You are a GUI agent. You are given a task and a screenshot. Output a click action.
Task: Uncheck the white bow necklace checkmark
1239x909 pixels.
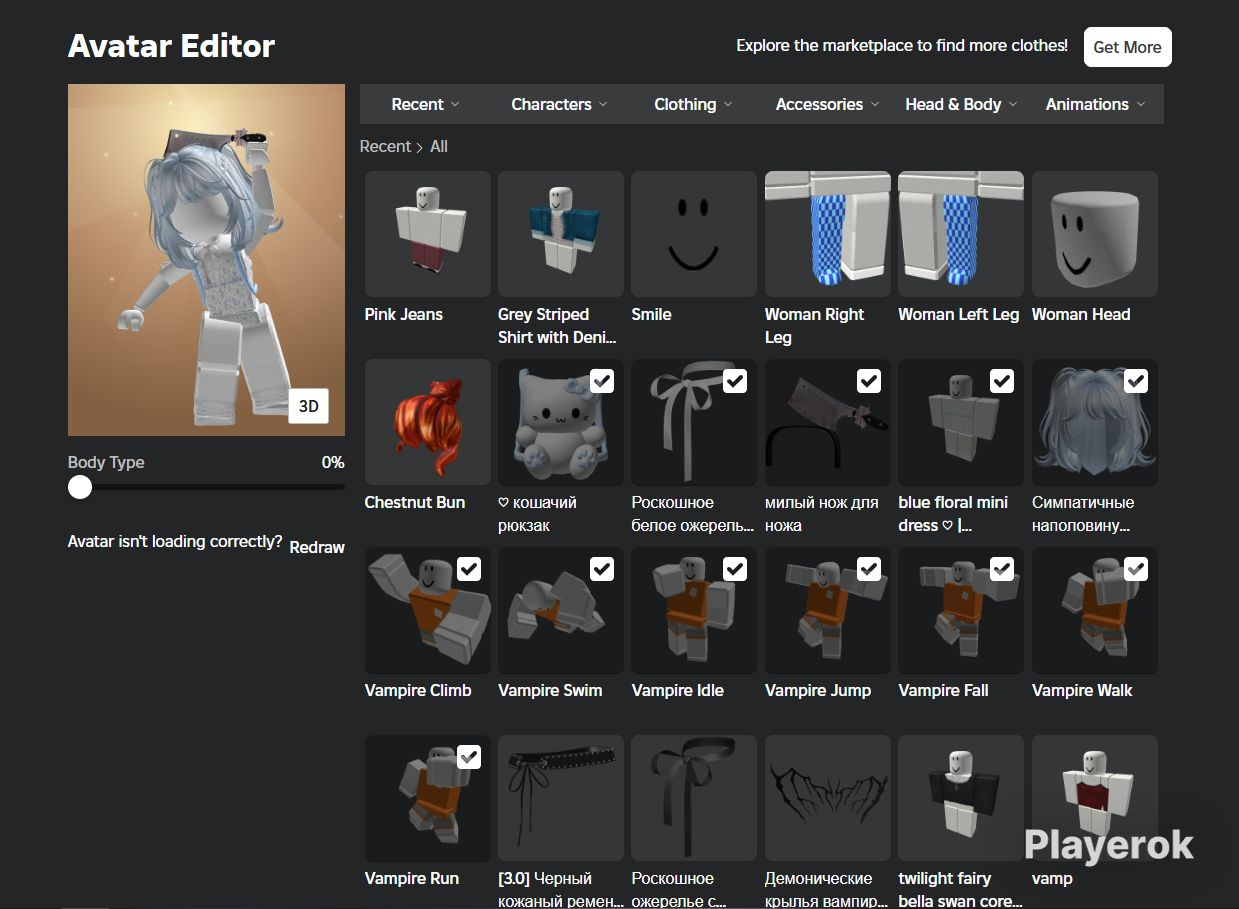tap(735, 381)
